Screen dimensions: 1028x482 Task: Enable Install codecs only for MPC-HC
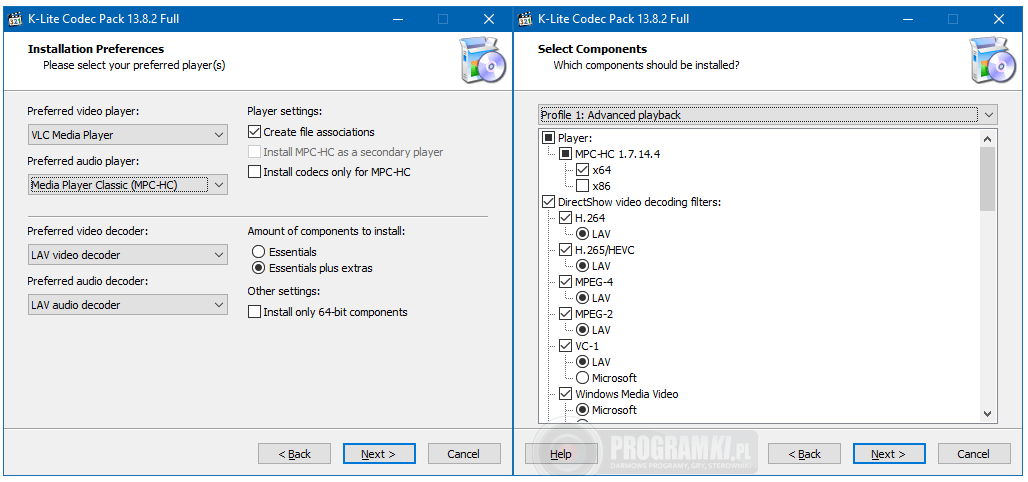254,172
